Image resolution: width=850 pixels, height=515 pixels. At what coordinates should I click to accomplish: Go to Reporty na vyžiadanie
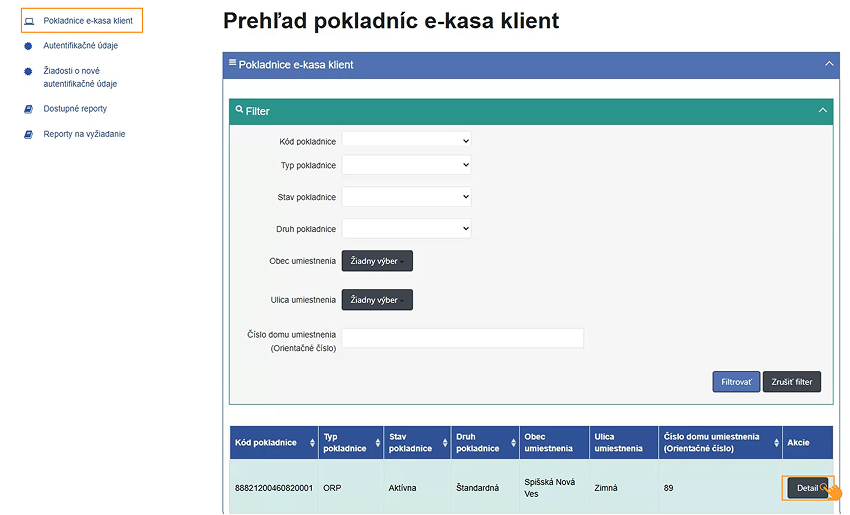[x=84, y=134]
